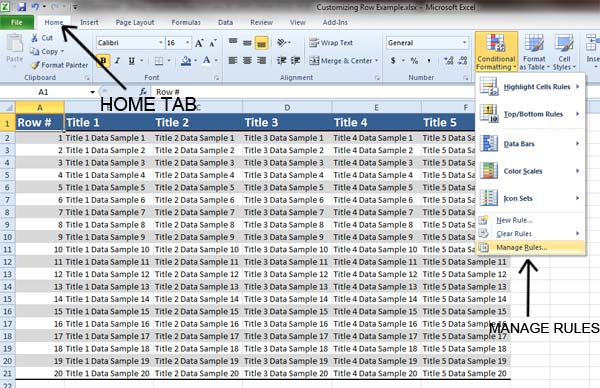600x388 pixels.
Task: Switch to the Review tab
Action: click(261, 22)
